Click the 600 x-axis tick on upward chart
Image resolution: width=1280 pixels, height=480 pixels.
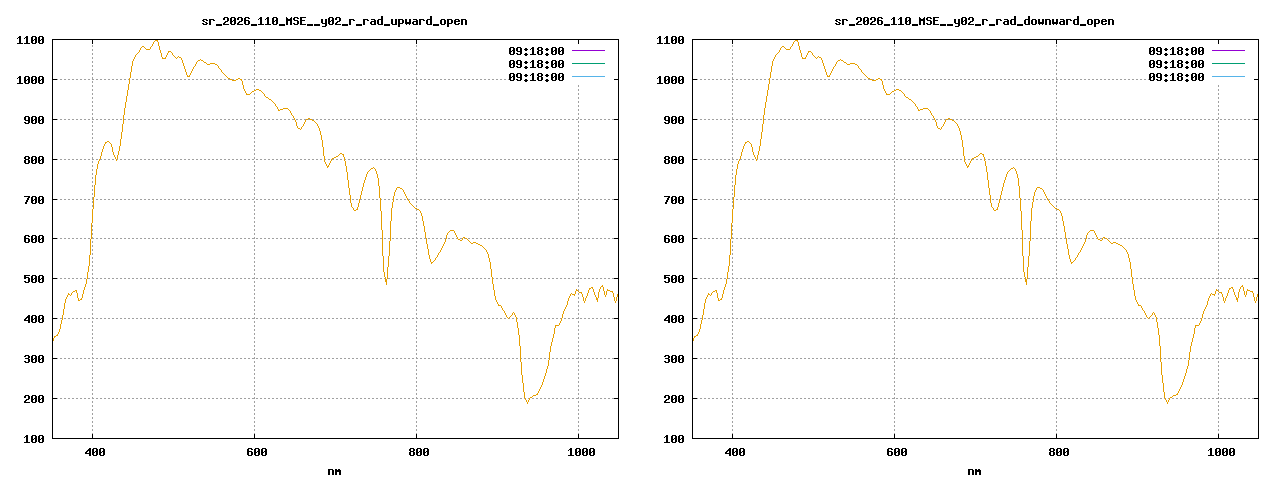[x=256, y=453]
